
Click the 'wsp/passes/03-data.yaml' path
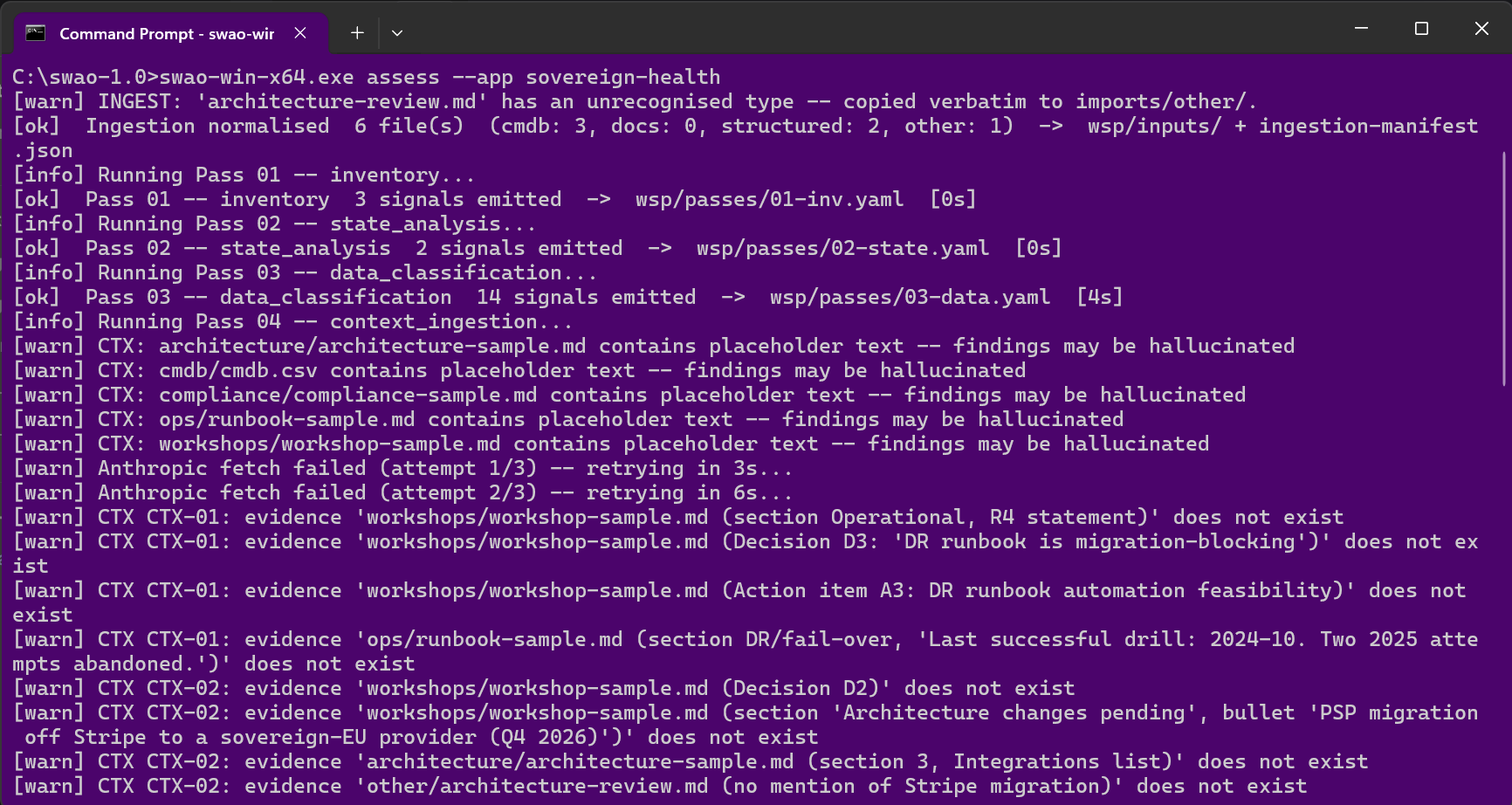pyautogui.click(x=910, y=297)
